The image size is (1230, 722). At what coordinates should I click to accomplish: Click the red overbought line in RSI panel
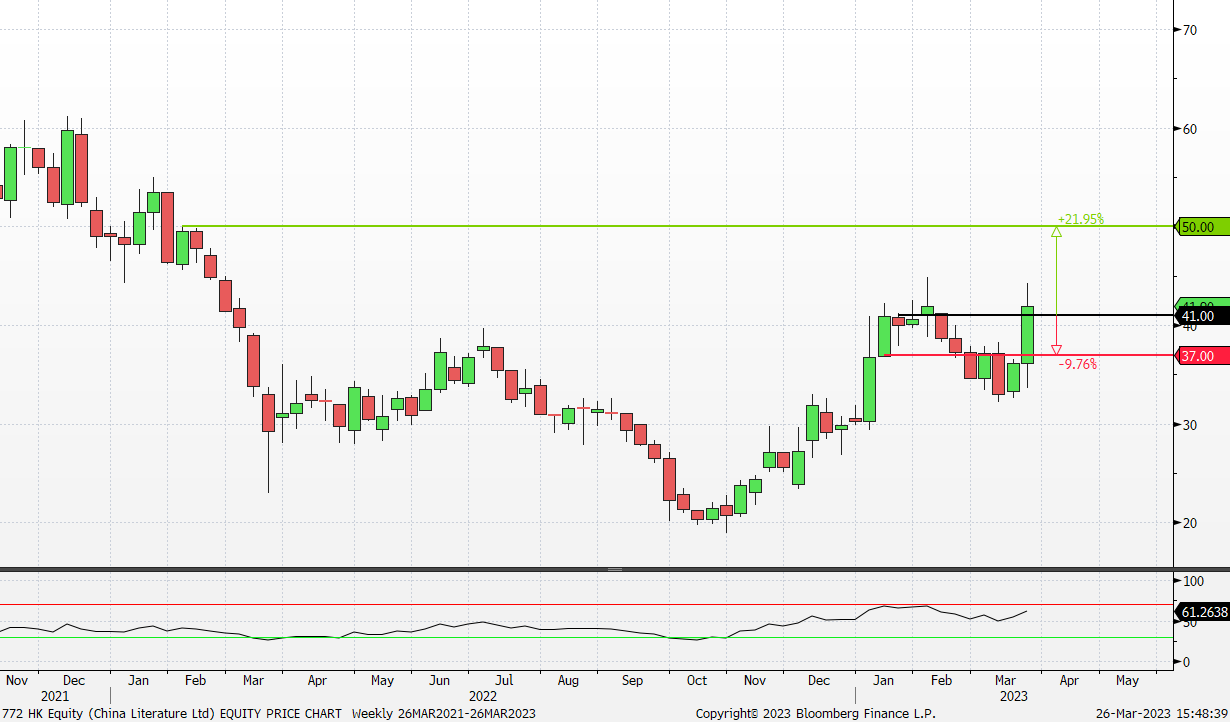(400, 604)
